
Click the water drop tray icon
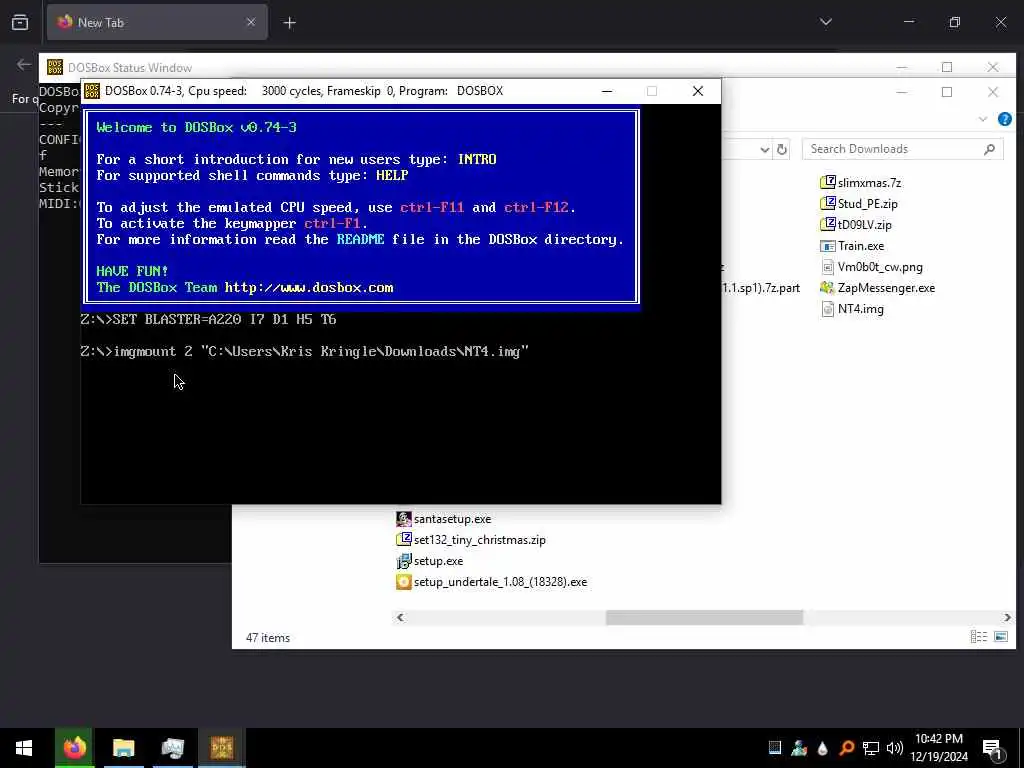(x=822, y=748)
